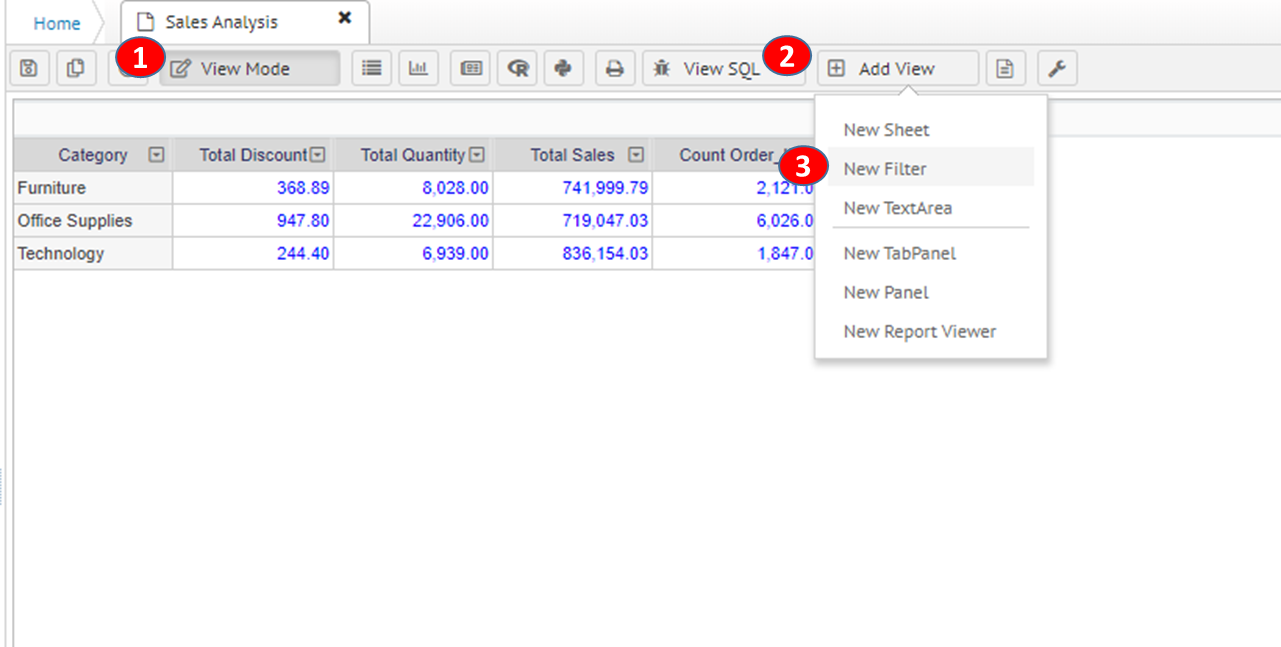Choose New Sheet in Add View menu

[x=886, y=130]
